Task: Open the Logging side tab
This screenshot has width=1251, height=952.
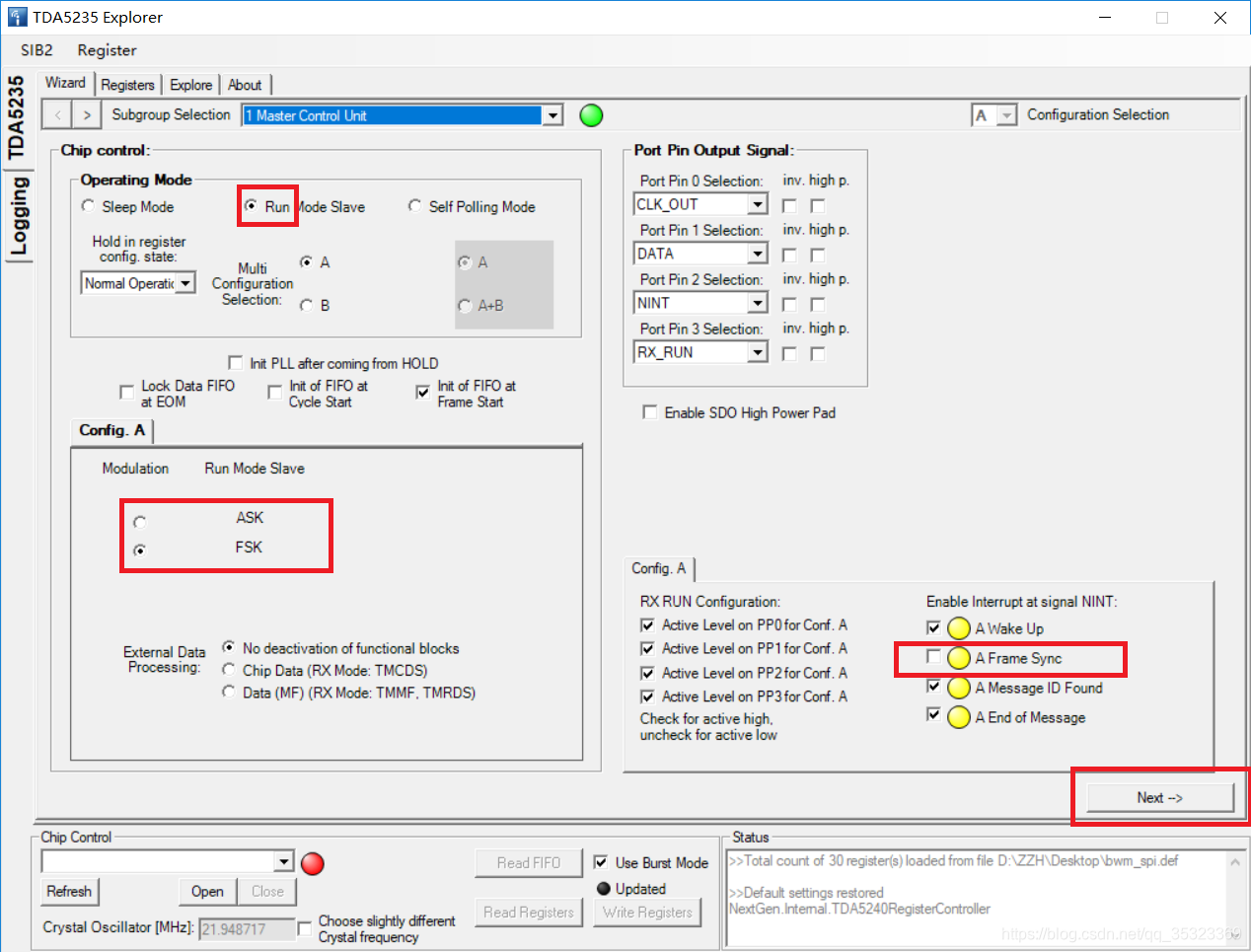Action: tap(18, 217)
